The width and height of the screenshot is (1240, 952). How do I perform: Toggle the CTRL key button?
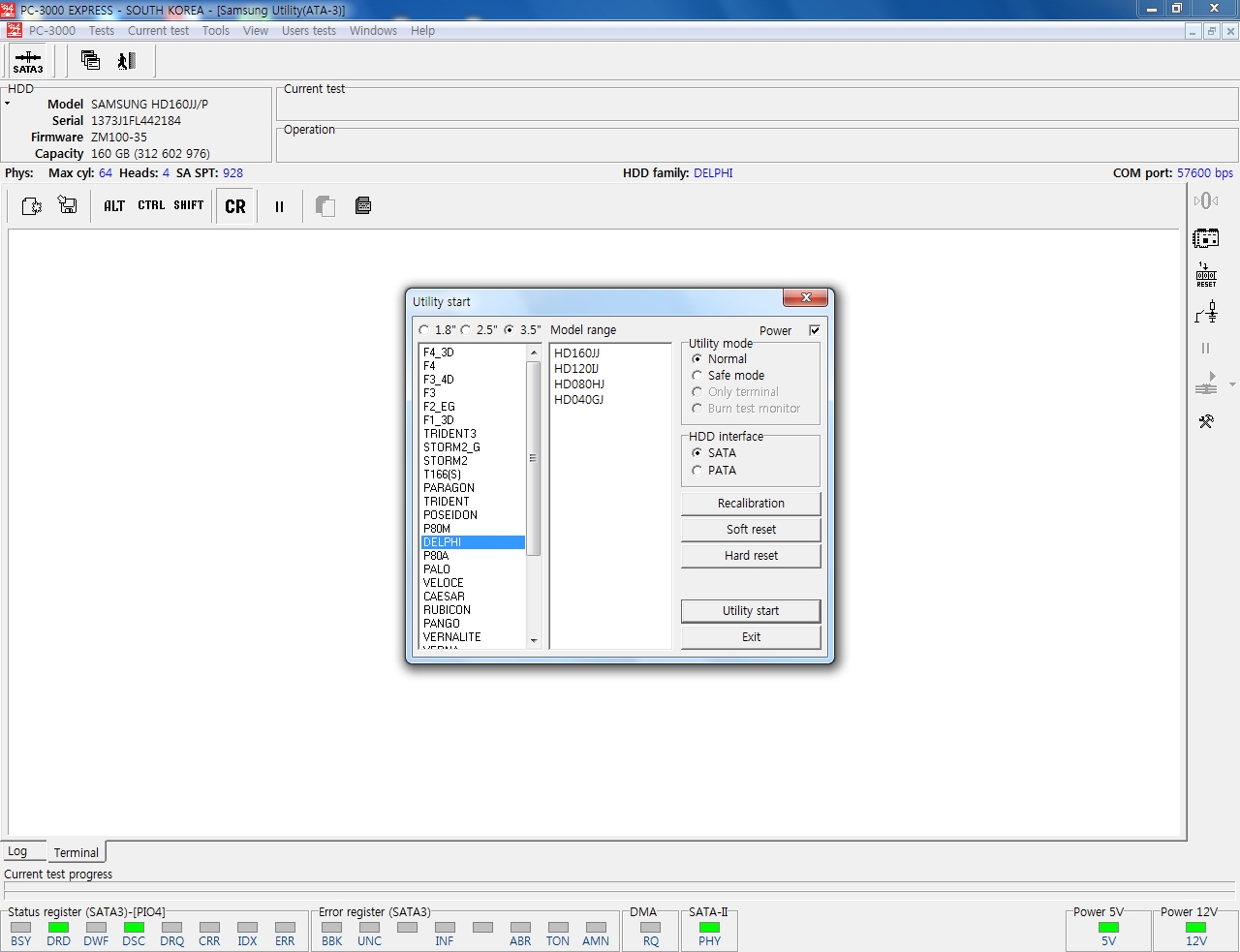151,205
